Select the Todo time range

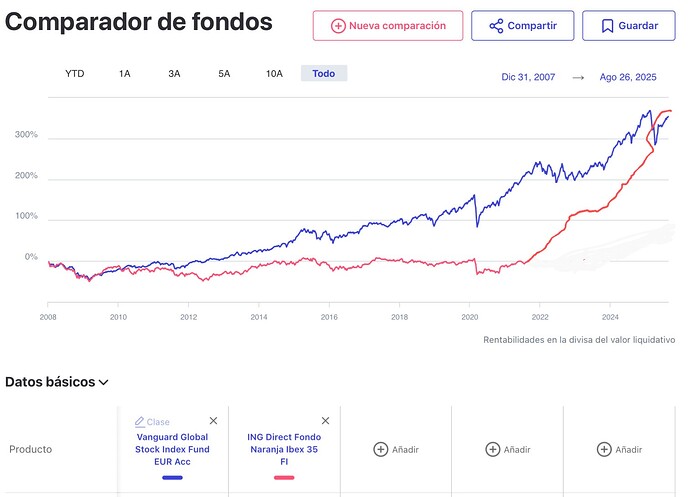click(x=324, y=73)
